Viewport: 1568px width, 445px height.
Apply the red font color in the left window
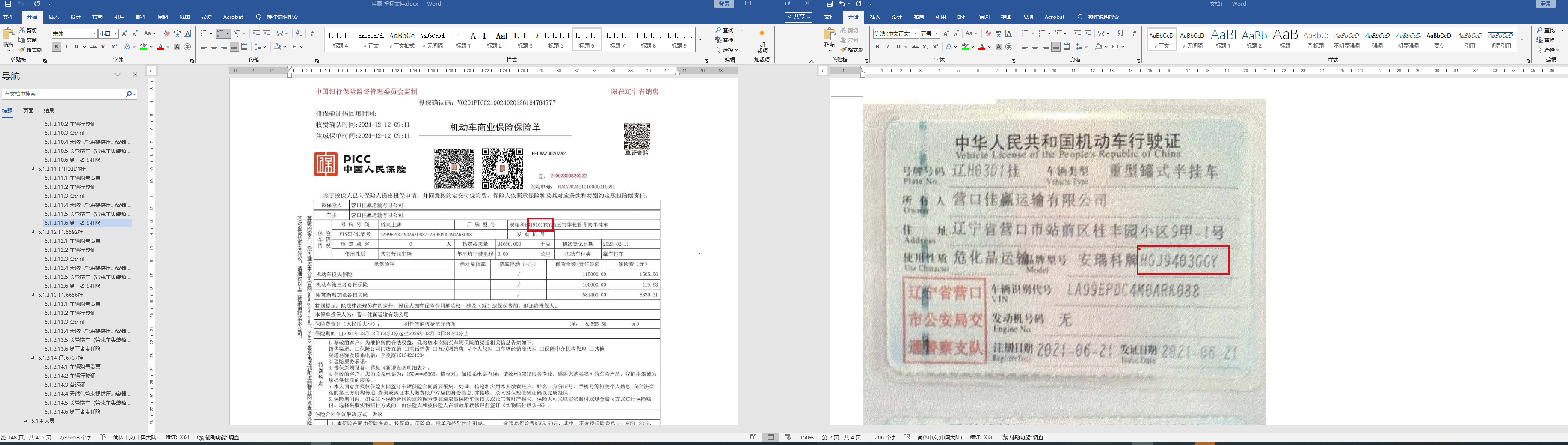click(x=160, y=47)
